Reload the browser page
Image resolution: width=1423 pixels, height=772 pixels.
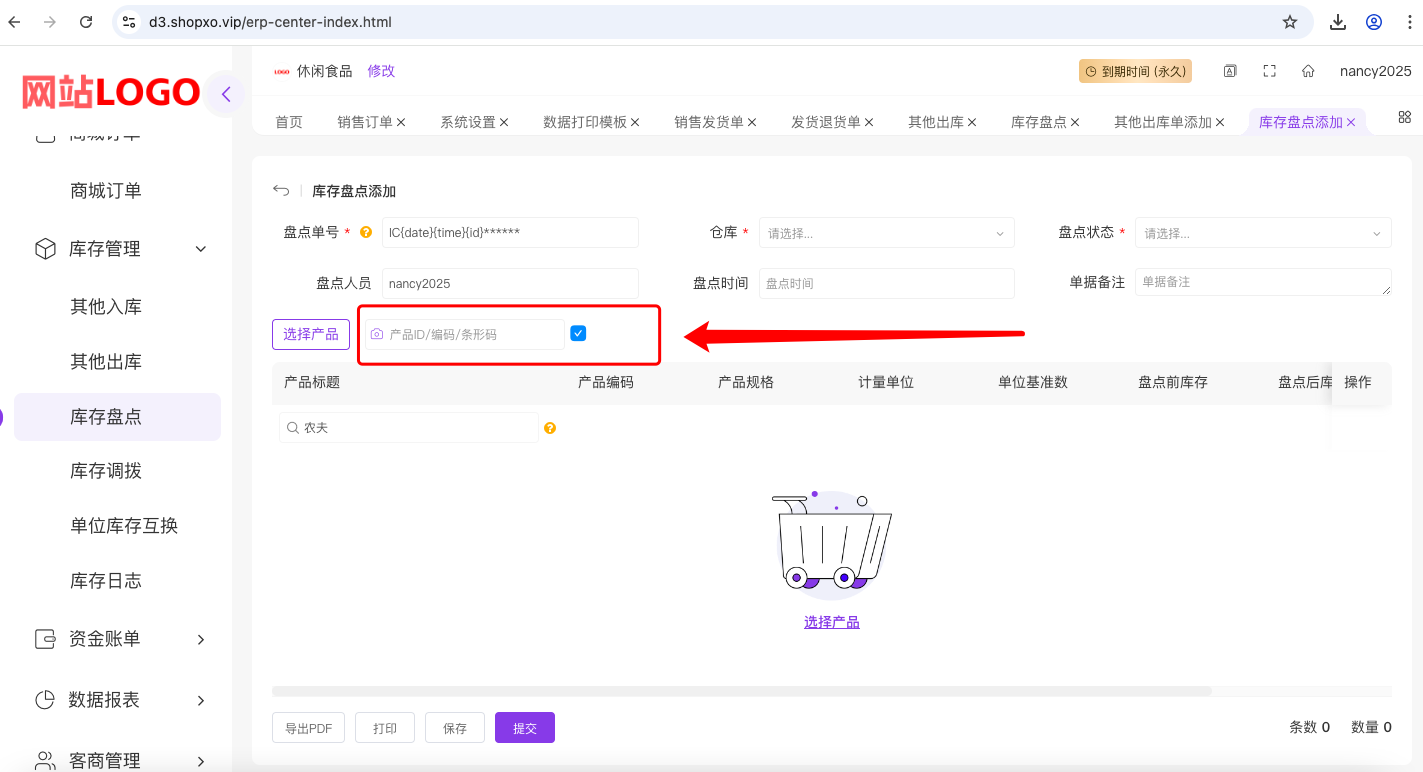[x=86, y=22]
